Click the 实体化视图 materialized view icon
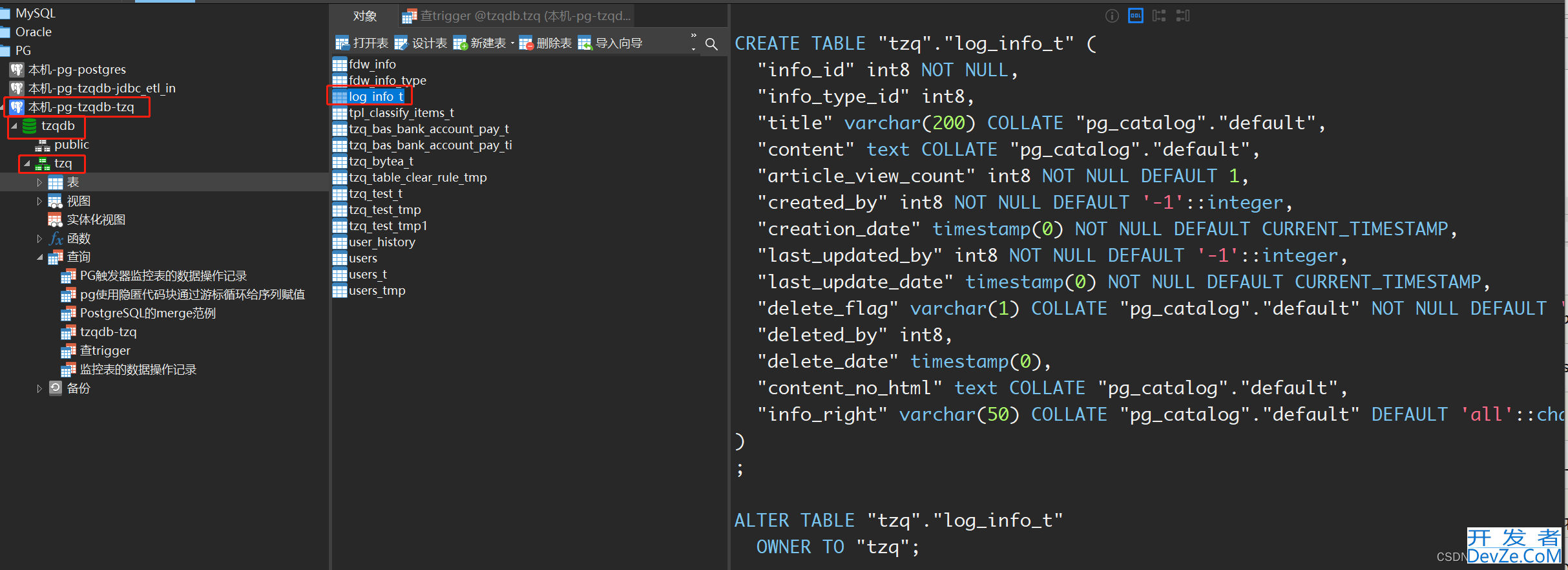The image size is (1568, 570). 56,220
